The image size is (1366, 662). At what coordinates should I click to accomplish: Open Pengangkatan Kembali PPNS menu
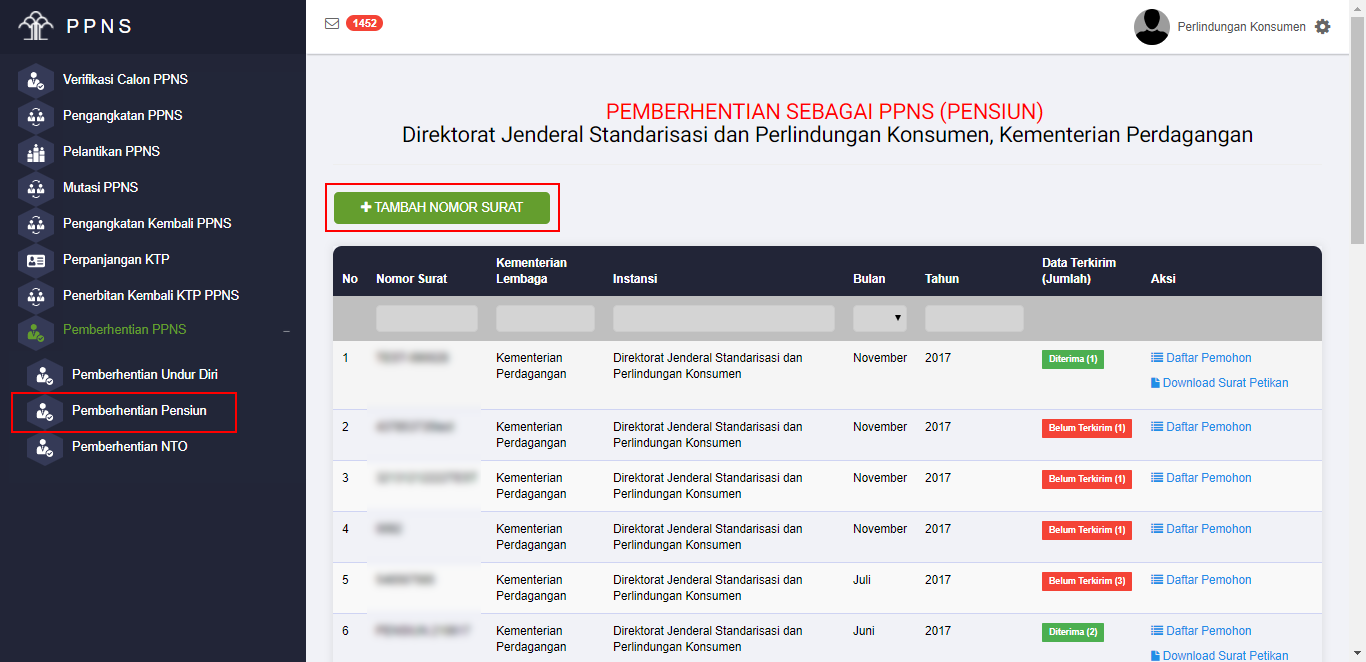(x=146, y=224)
